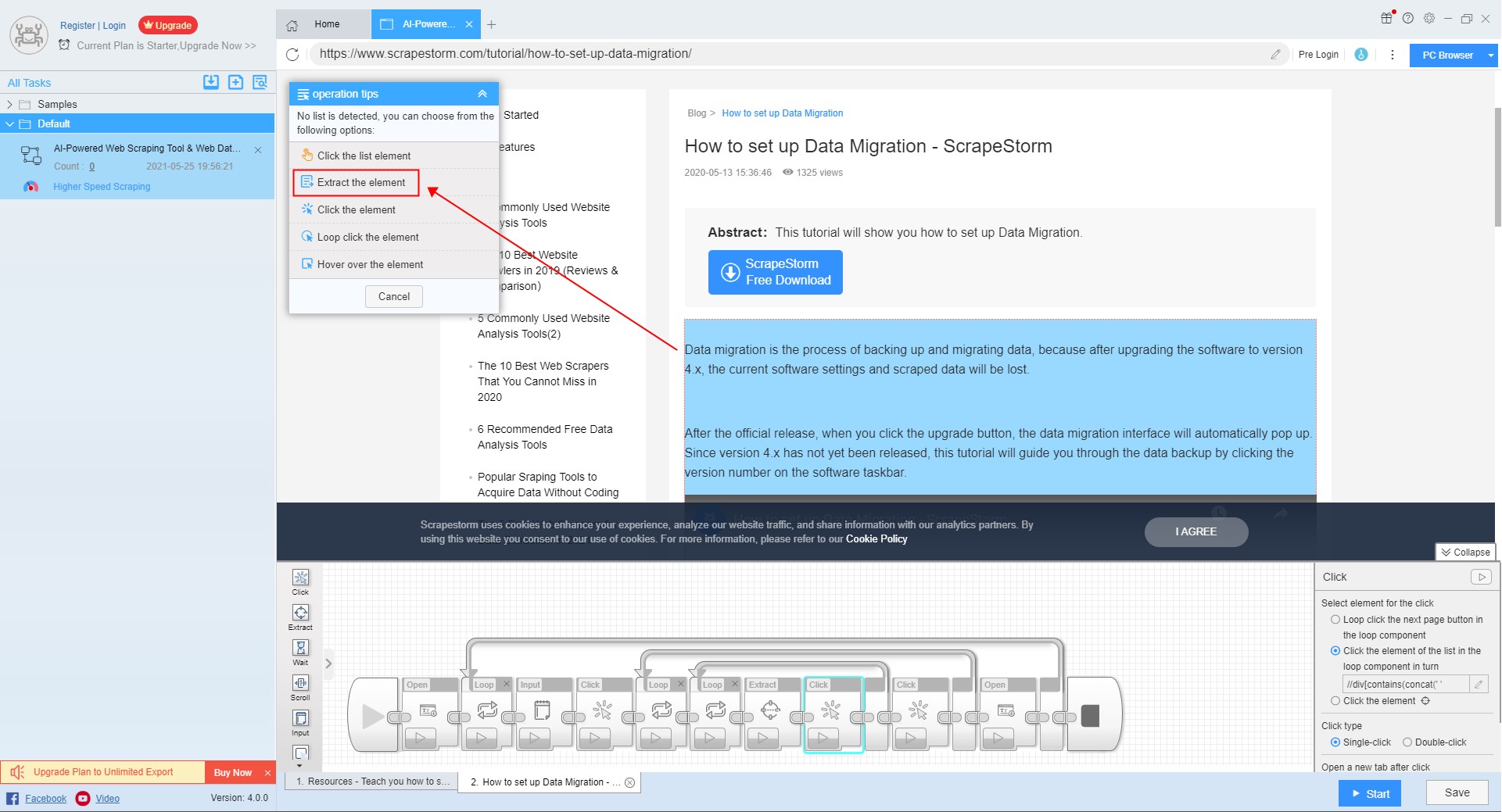The height and width of the screenshot is (812, 1502).
Task: Click the URL address field
Action: pos(790,54)
